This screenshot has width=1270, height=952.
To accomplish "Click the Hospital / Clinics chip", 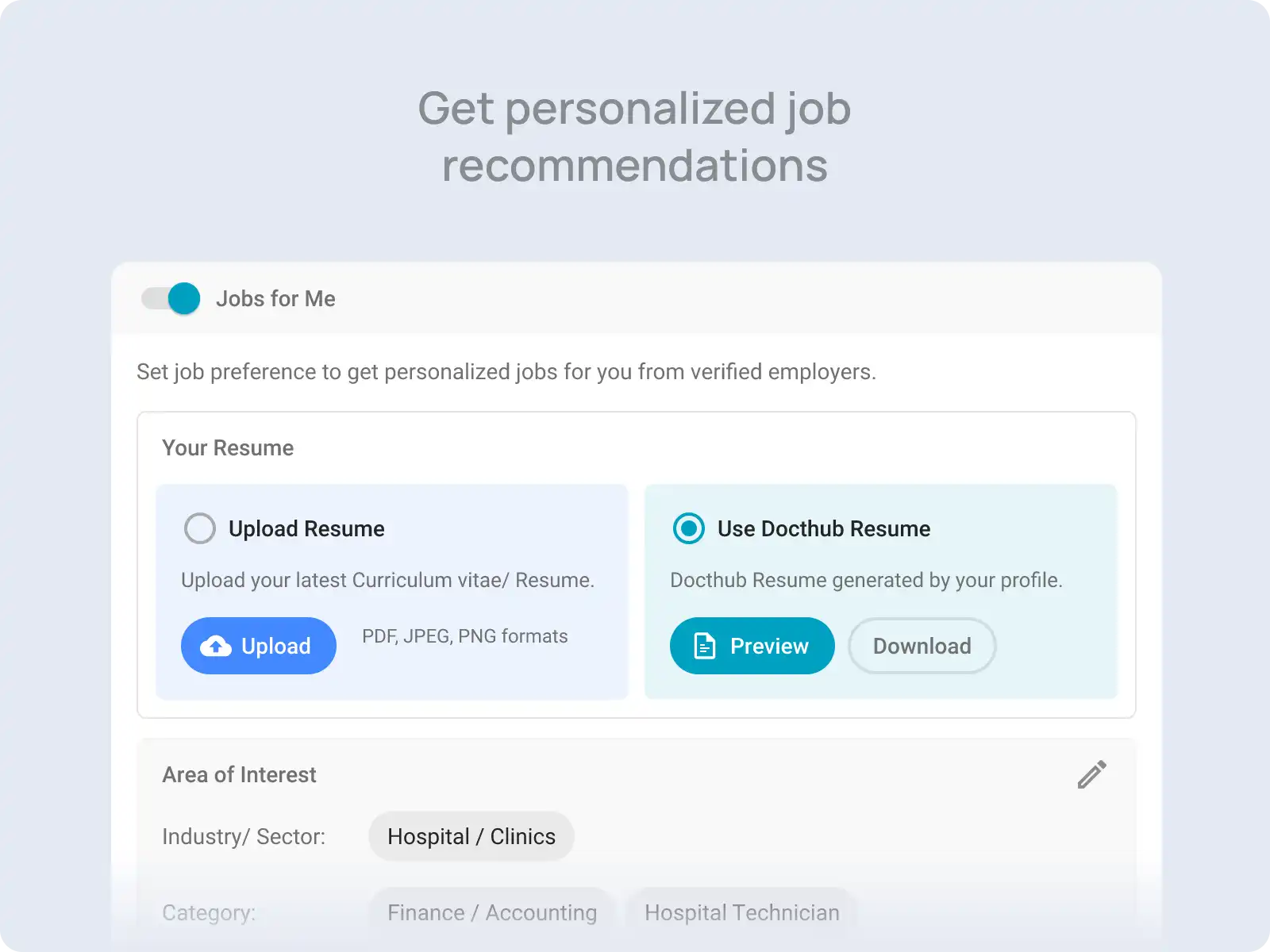I will tap(471, 836).
